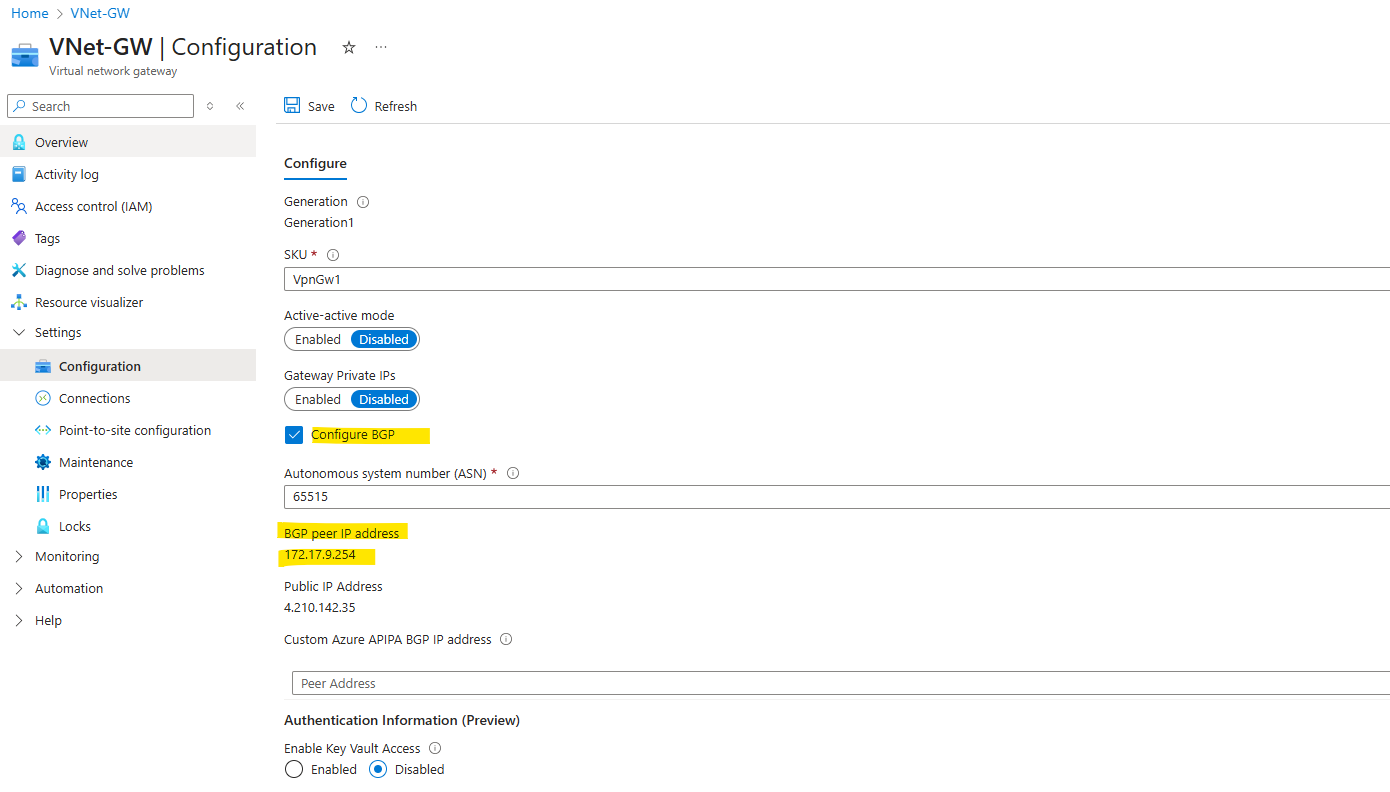Set Active-active mode to Enabled
Image resolution: width=1390 pixels, height=792 pixels.
[318, 339]
